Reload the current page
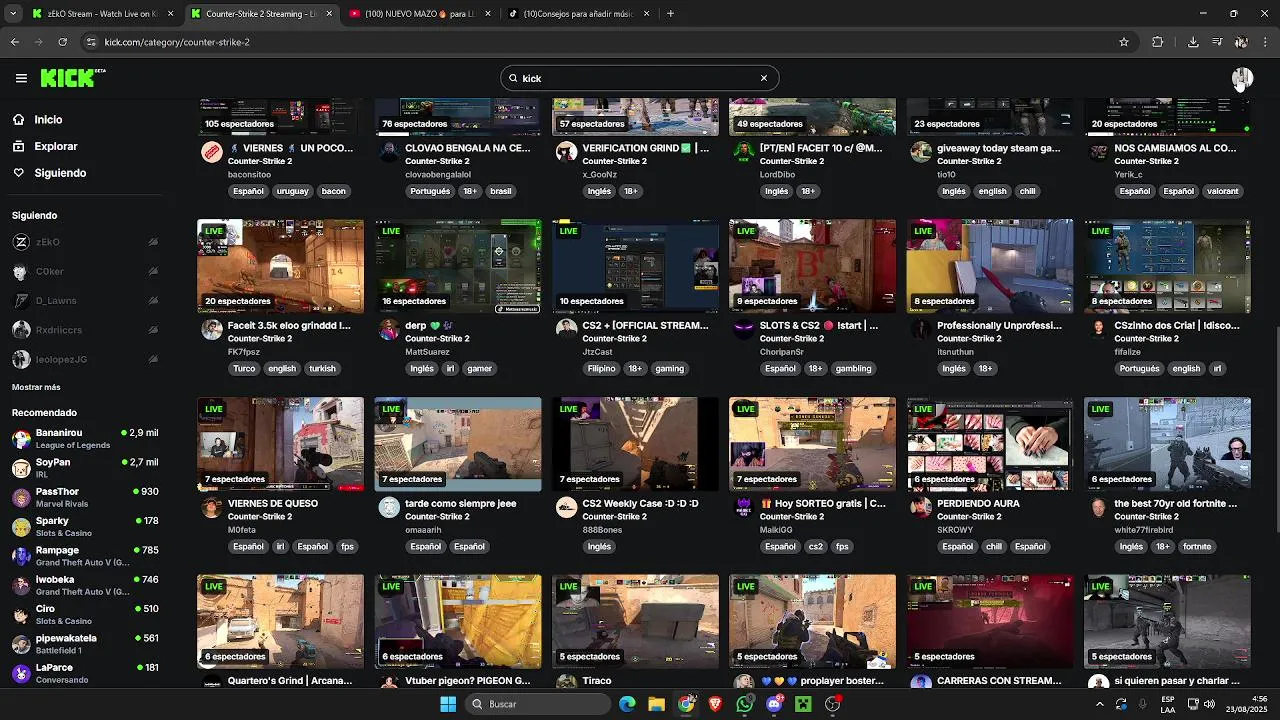Viewport: 1280px width, 720px height. click(x=63, y=42)
